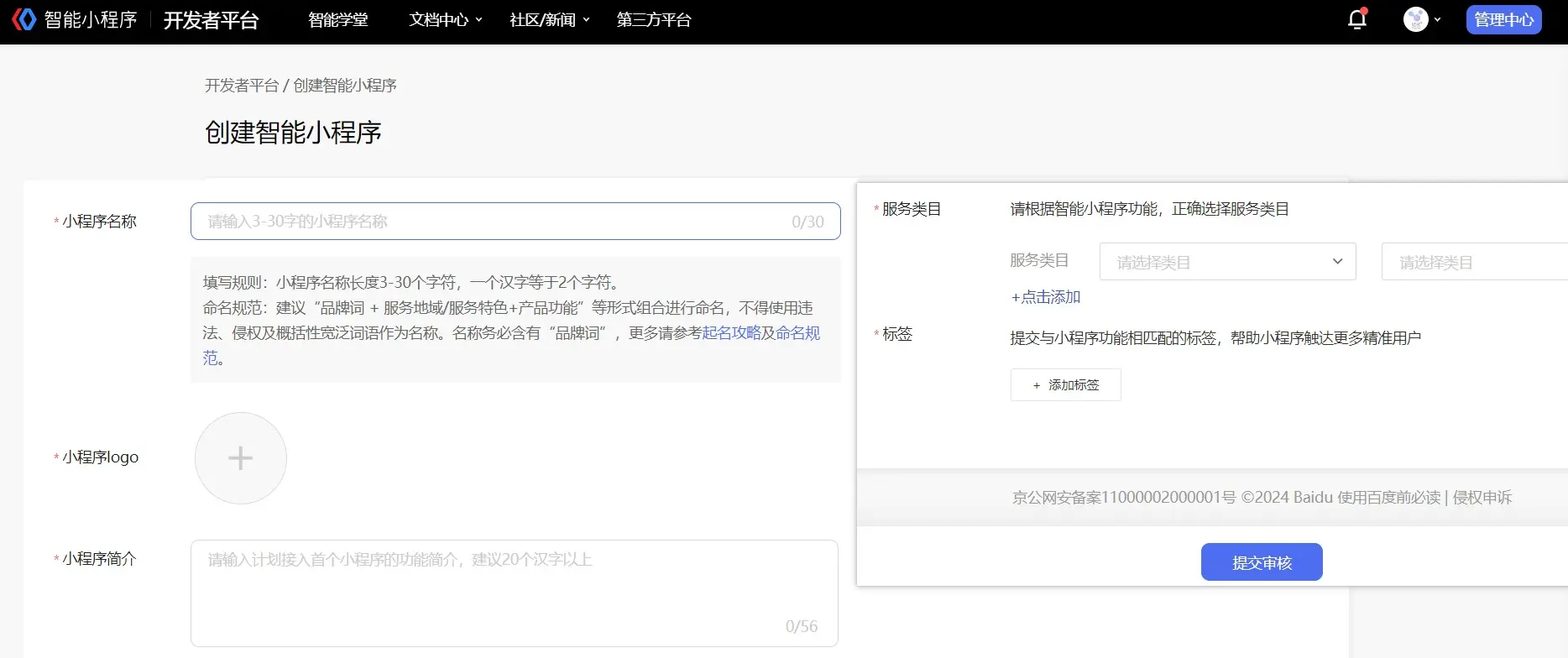The width and height of the screenshot is (1568, 658).
Task: Click 使用百度前必读 footer link
Action: pyautogui.click(x=1388, y=498)
